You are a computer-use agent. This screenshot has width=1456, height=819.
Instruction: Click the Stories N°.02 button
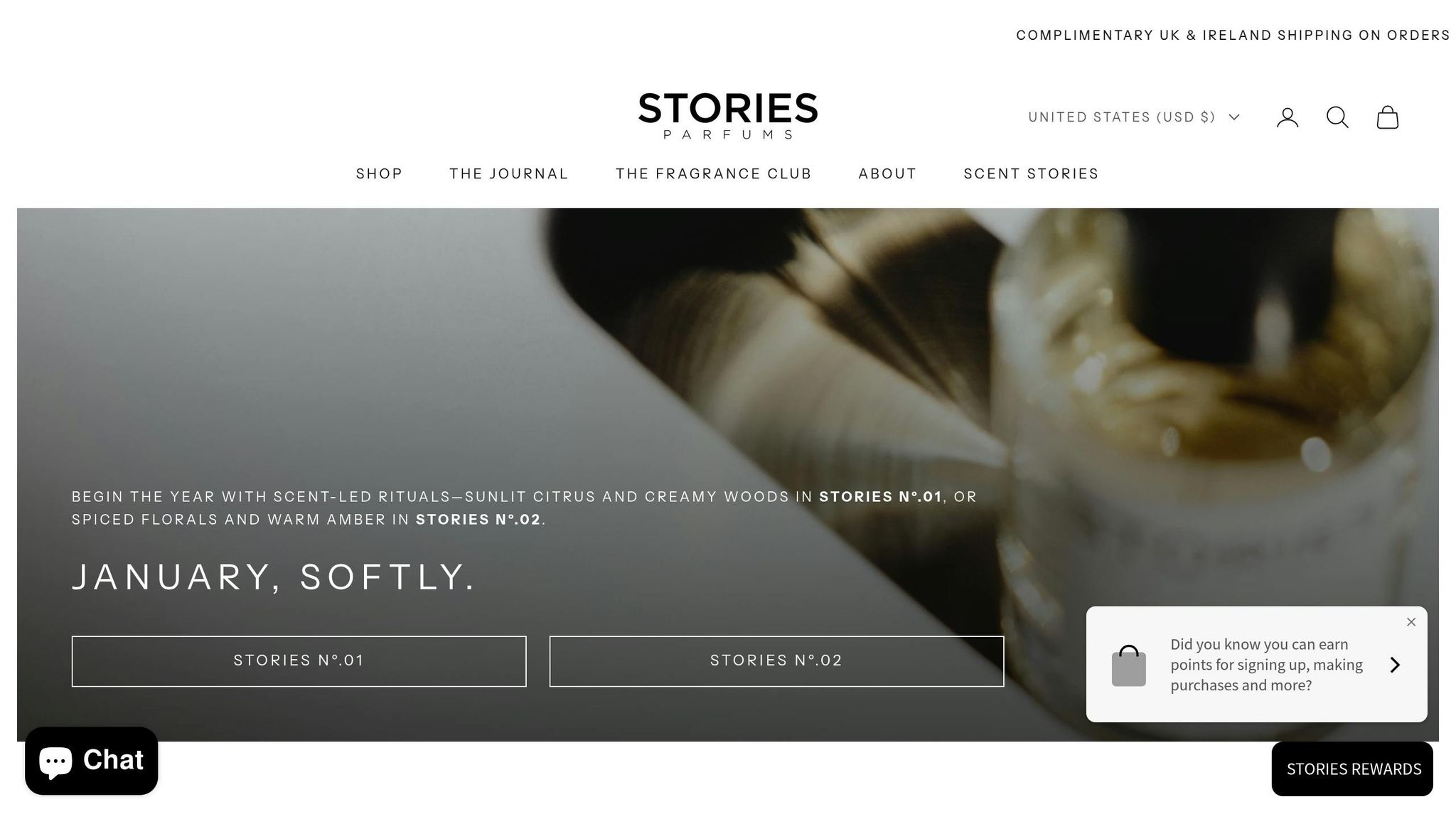777,661
